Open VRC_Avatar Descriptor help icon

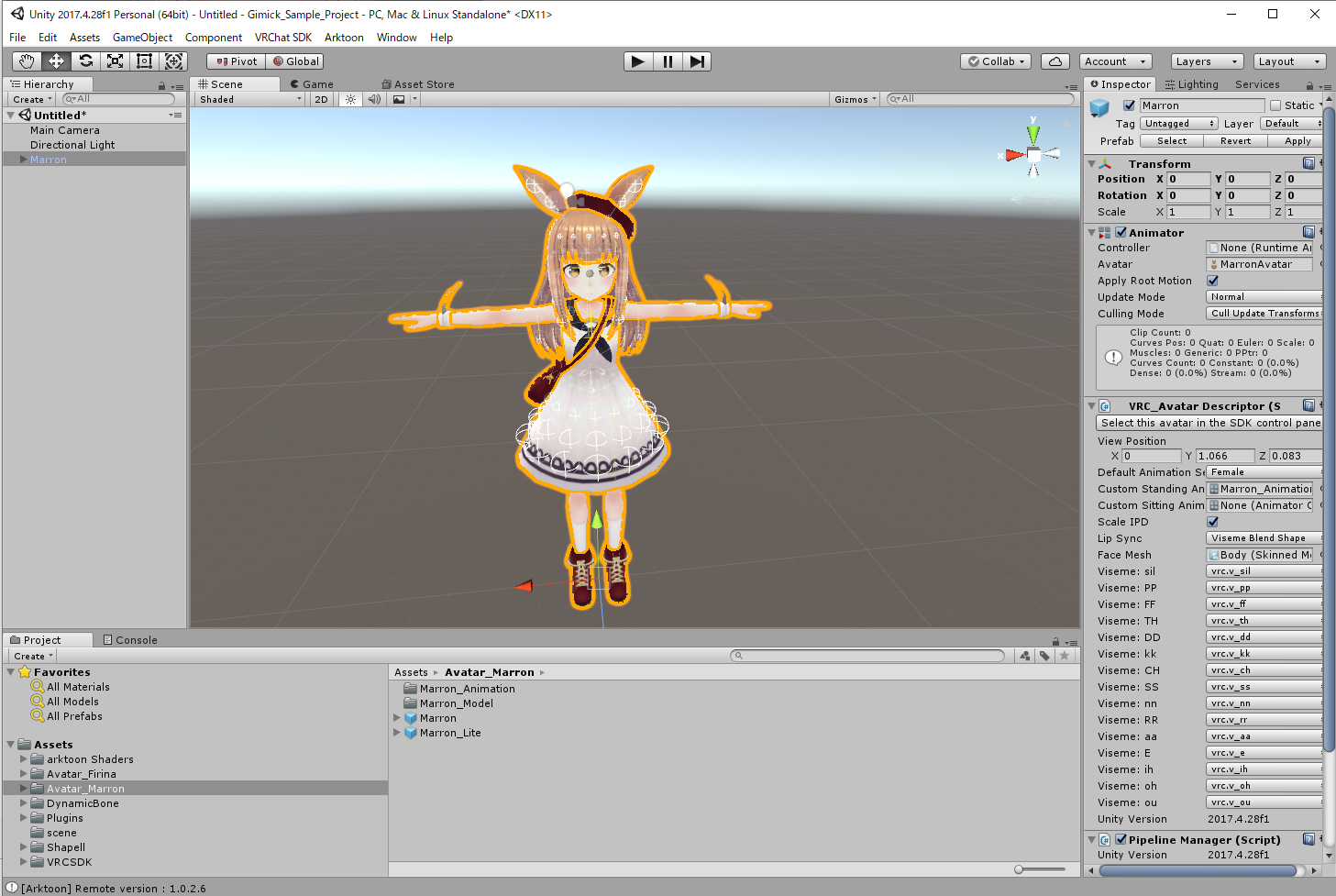coord(1308,405)
